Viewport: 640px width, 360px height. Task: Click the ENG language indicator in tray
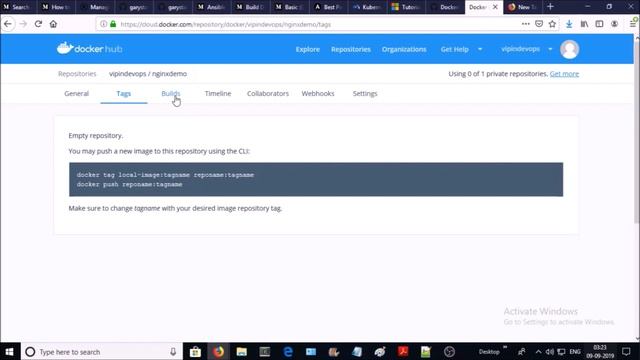pos(575,352)
